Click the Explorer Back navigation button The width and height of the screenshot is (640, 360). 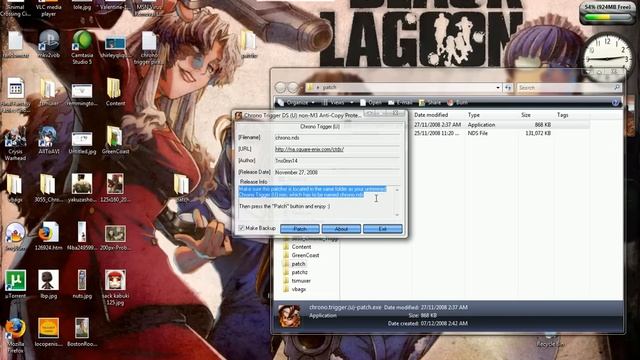[x=280, y=87]
